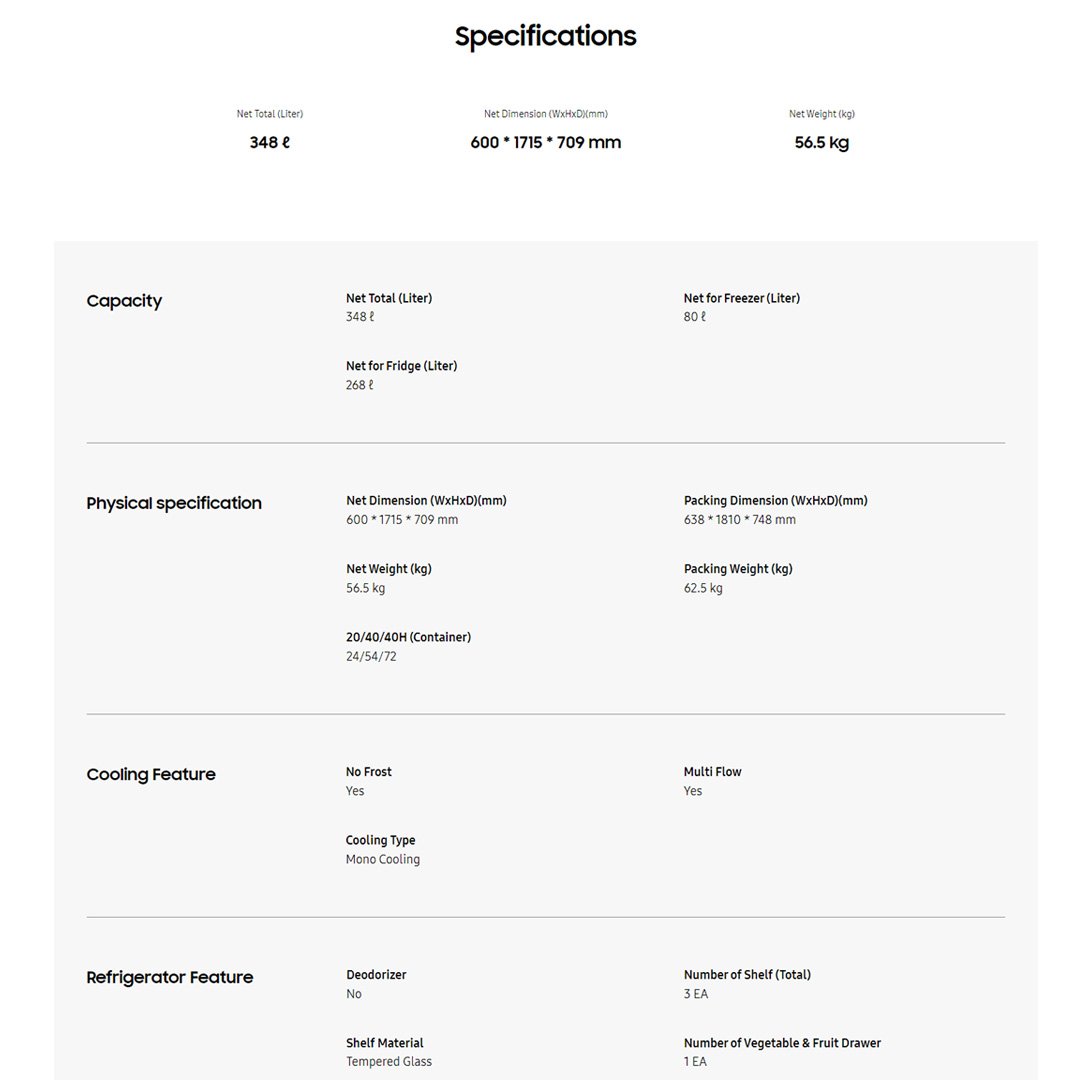Click the Packing Dimension (WxHxD)(mm) label
This screenshot has height=1080, width=1080.
coord(775,500)
